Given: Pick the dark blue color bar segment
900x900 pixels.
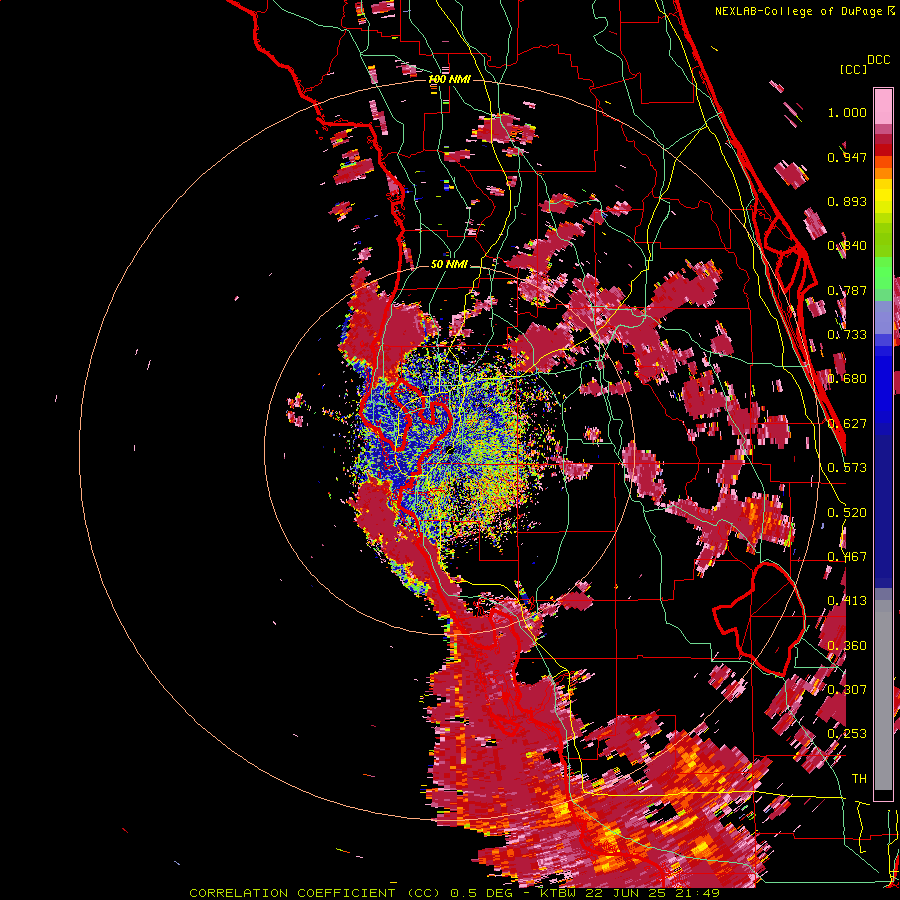Looking at the screenshot, I should [x=883, y=508].
